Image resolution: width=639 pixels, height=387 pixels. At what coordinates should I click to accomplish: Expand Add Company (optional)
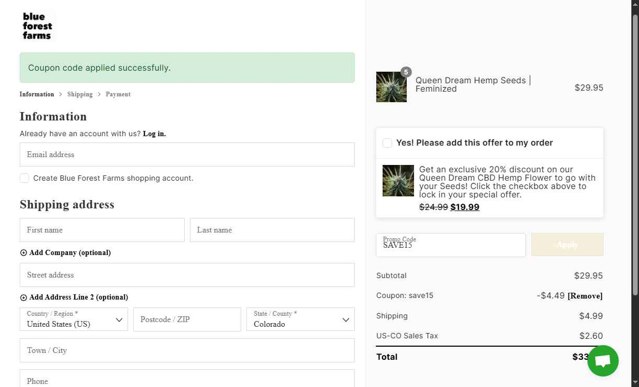tap(70, 253)
